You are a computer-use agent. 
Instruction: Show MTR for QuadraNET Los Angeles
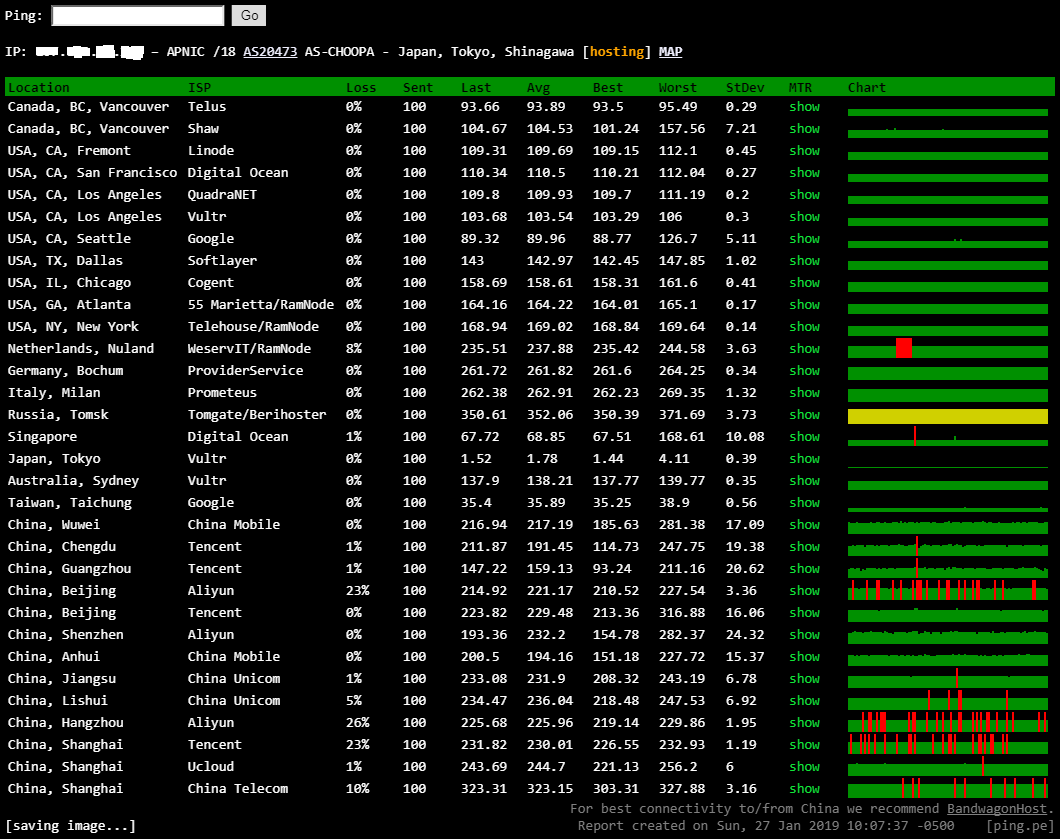coord(804,195)
